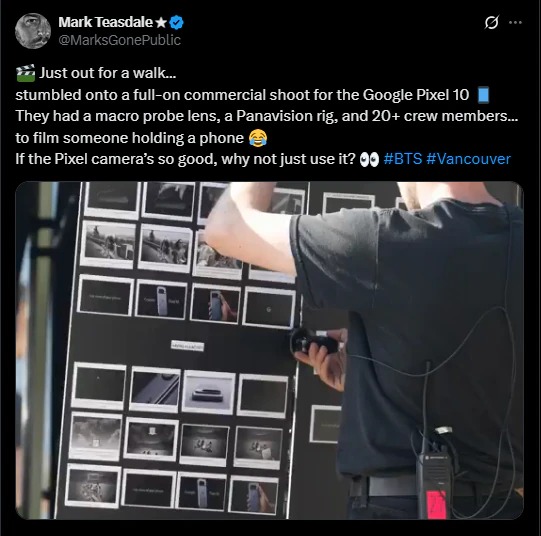Open the #Vancouver hashtag
This screenshot has height=536, width=541.
click(468, 159)
